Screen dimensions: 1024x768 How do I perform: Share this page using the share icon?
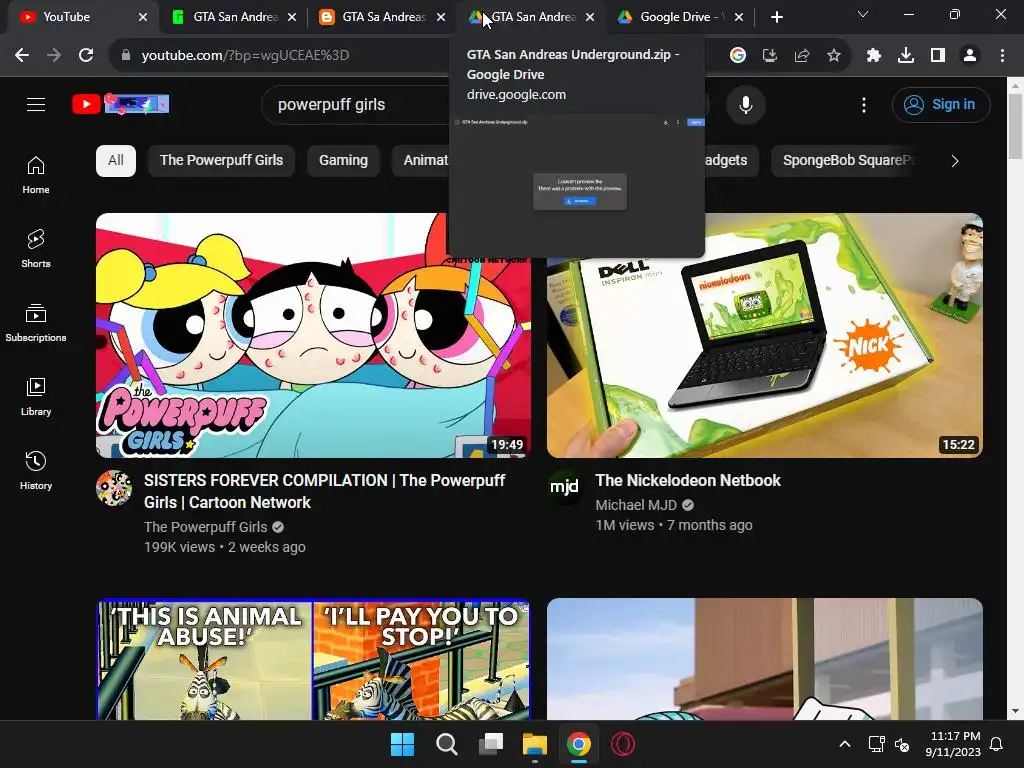802,56
